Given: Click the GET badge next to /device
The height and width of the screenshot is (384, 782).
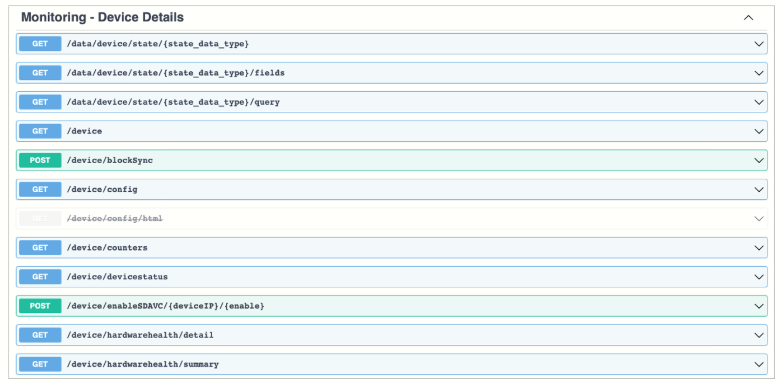Looking at the screenshot, I should (x=40, y=131).
